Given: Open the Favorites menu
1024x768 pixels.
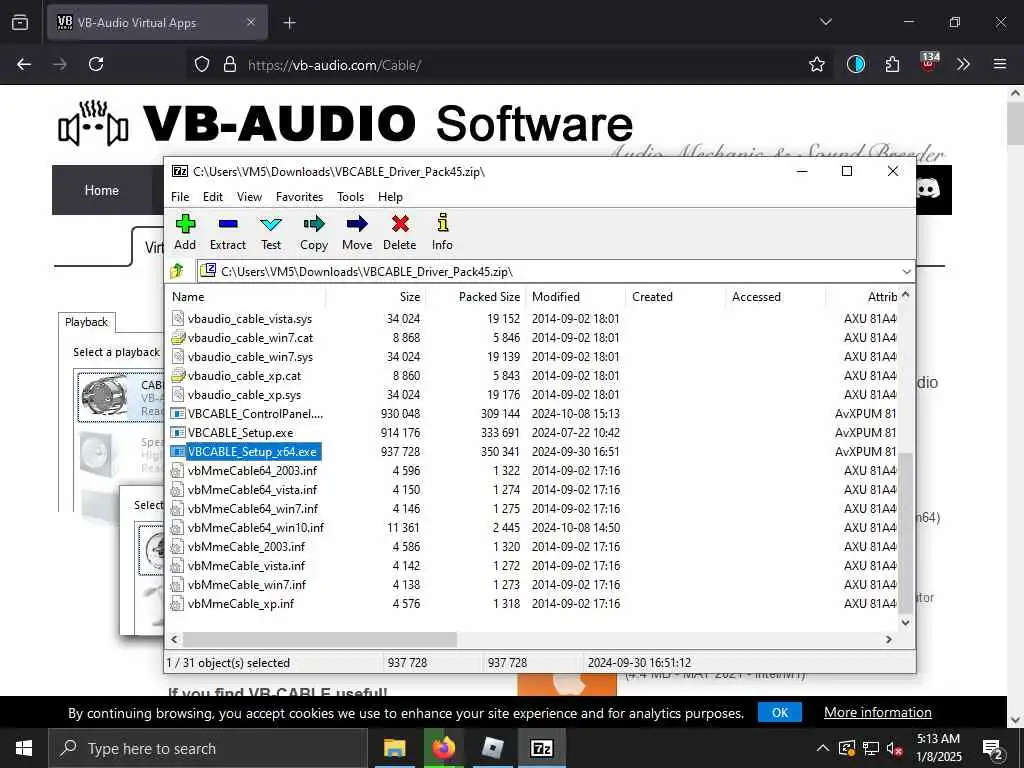Looking at the screenshot, I should coord(299,197).
